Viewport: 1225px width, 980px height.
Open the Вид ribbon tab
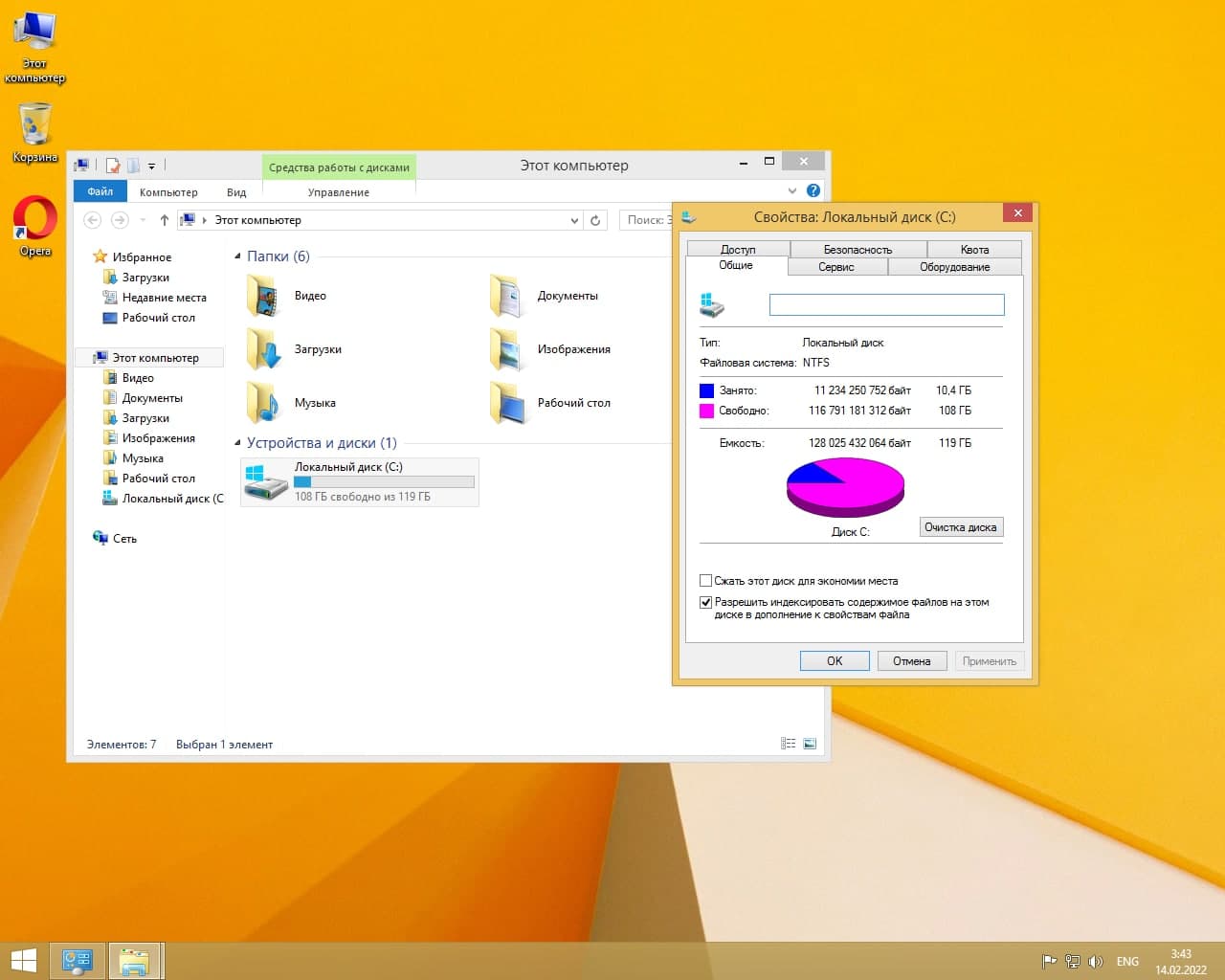pos(236,192)
